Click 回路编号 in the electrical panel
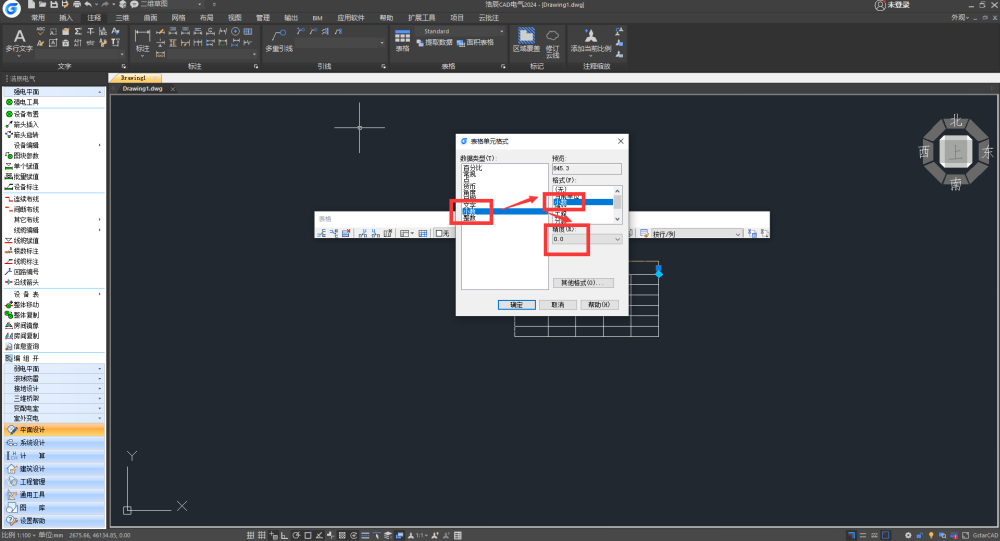The width and height of the screenshot is (1000, 541). [x=26, y=272]
